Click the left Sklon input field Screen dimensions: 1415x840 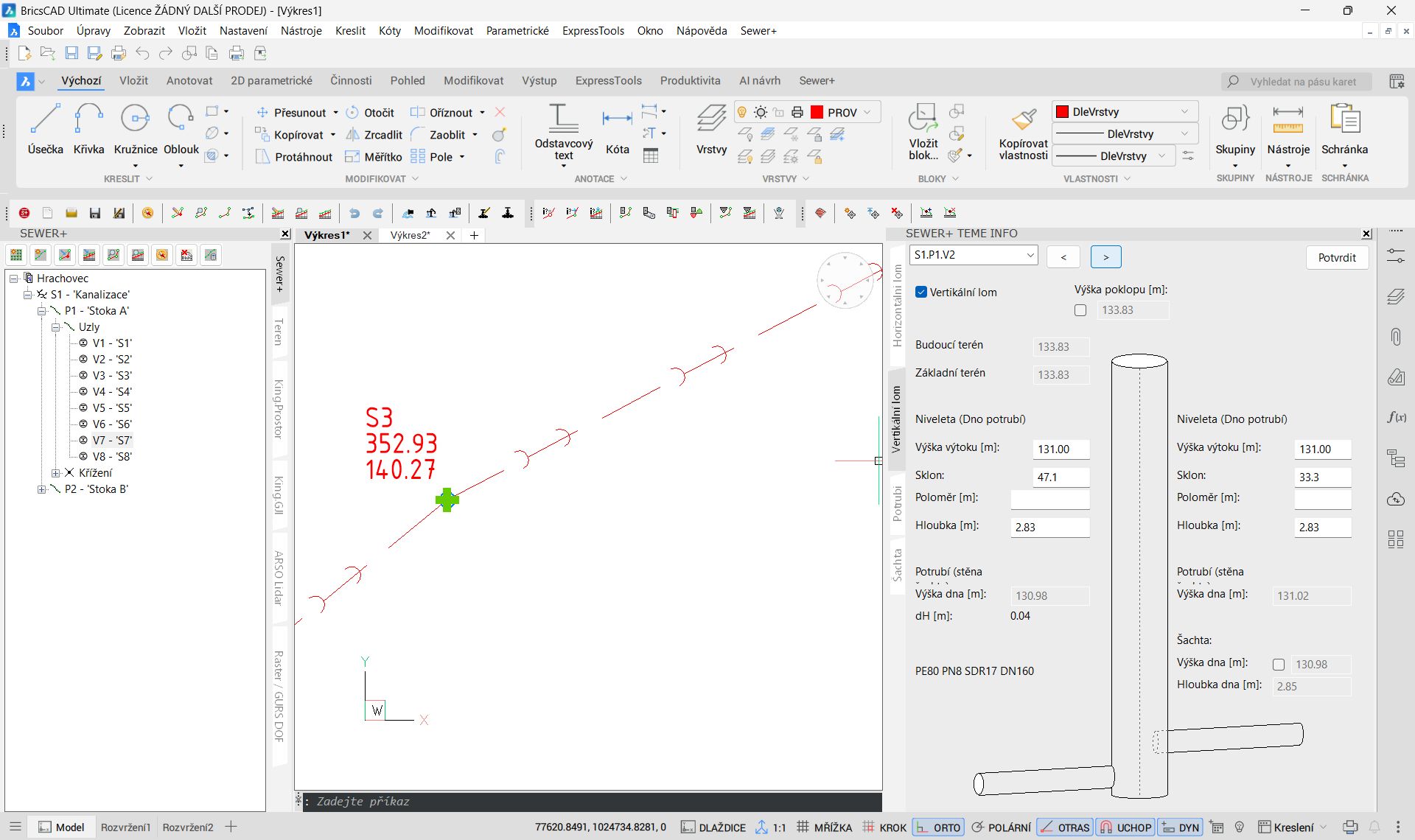(x=1060, y=477)
